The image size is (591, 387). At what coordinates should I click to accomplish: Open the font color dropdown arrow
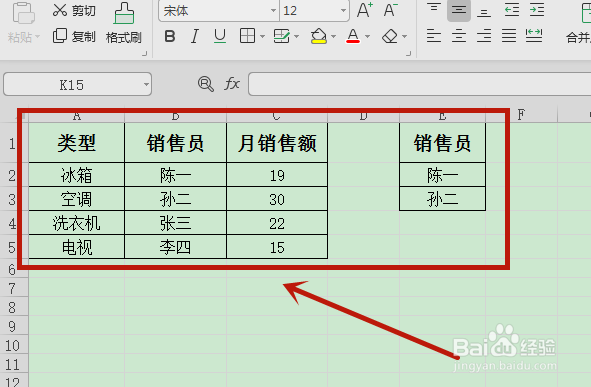367,37
